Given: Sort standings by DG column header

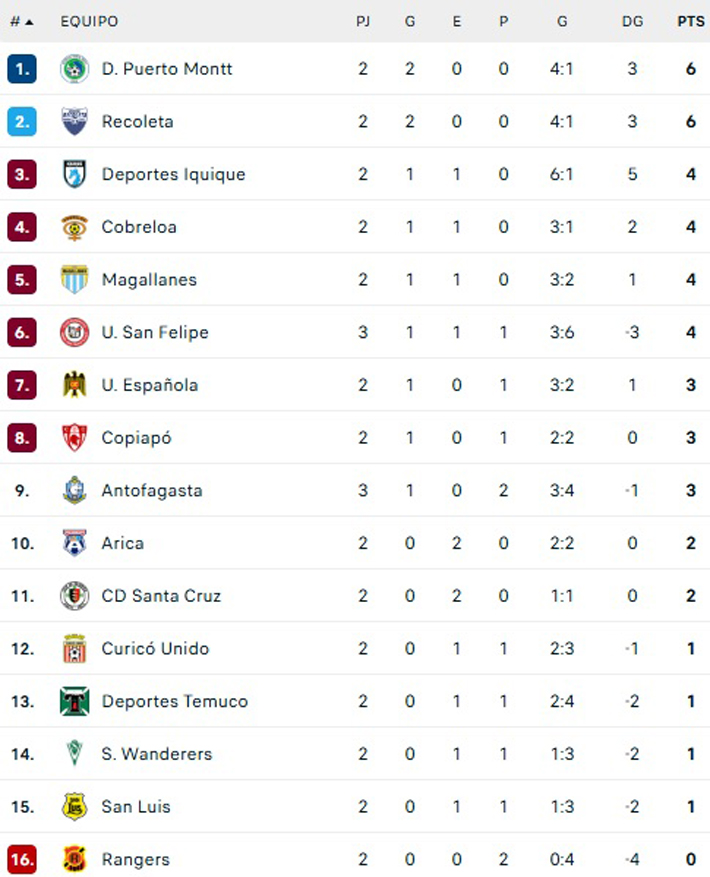Looking at the screenshot, I should click(632, 21).
